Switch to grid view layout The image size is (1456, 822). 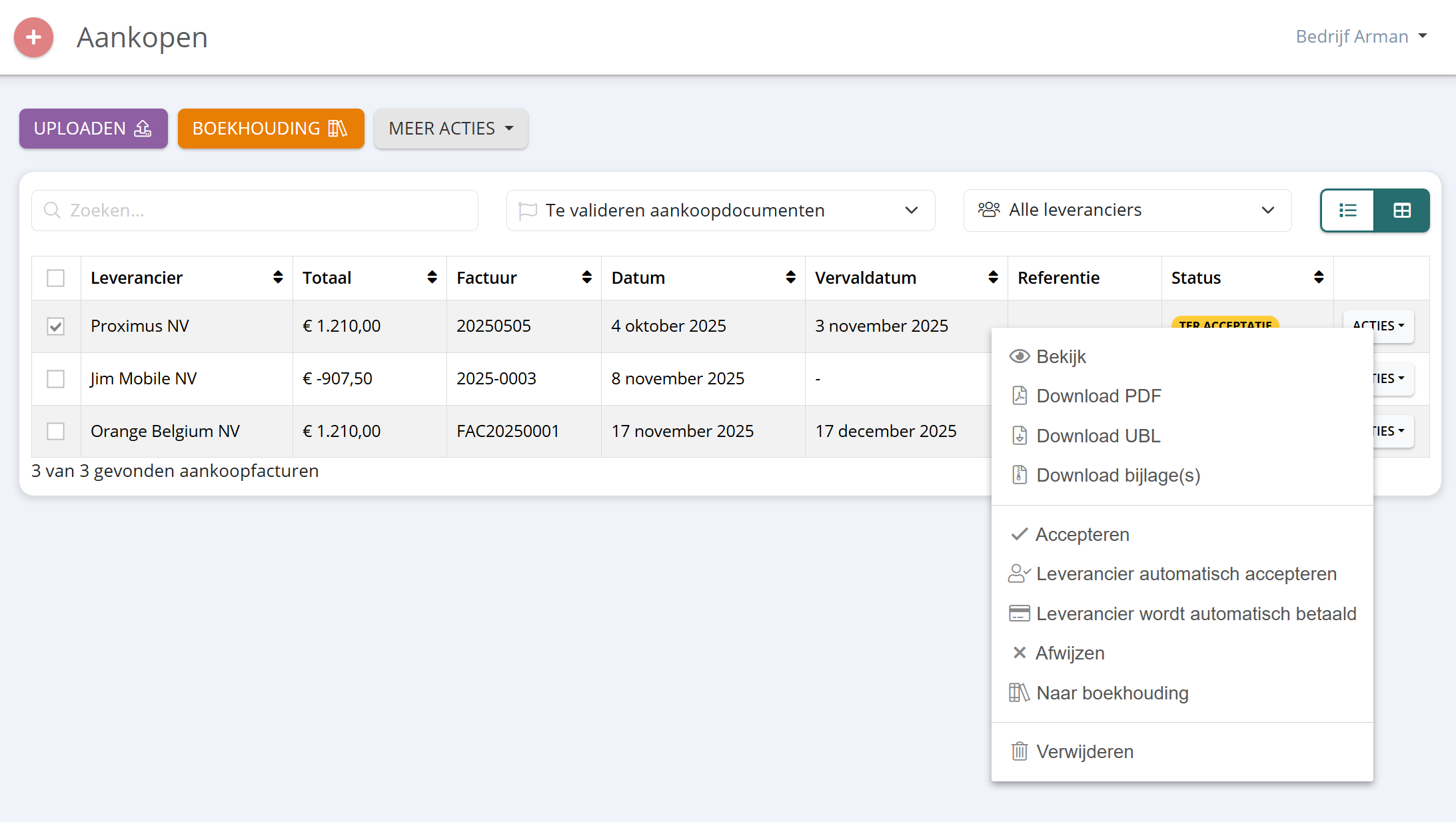[1402, 210]
